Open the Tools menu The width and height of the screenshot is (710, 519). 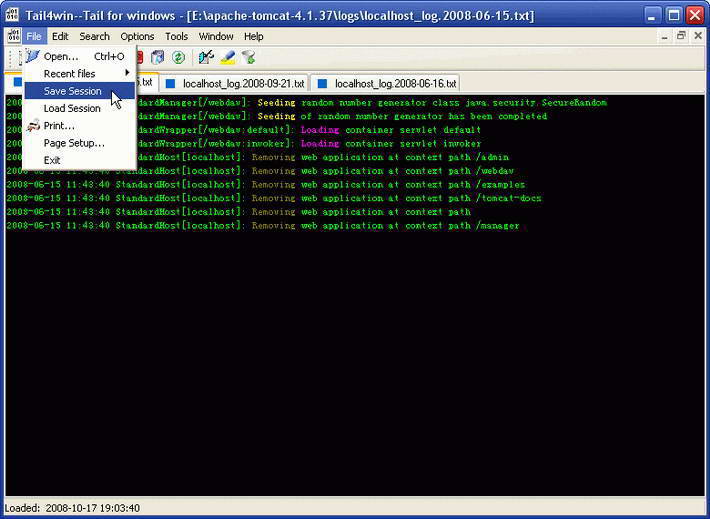[176, 36]
